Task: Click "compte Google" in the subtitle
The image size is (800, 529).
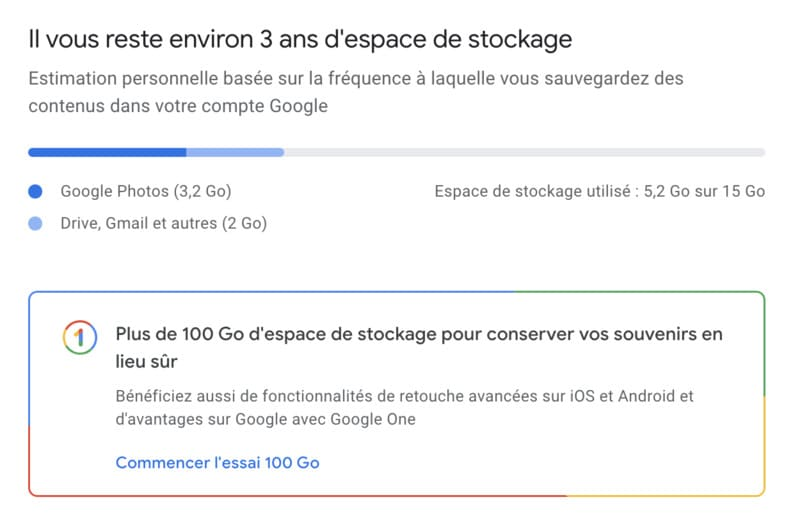Action: click(274, 104)
